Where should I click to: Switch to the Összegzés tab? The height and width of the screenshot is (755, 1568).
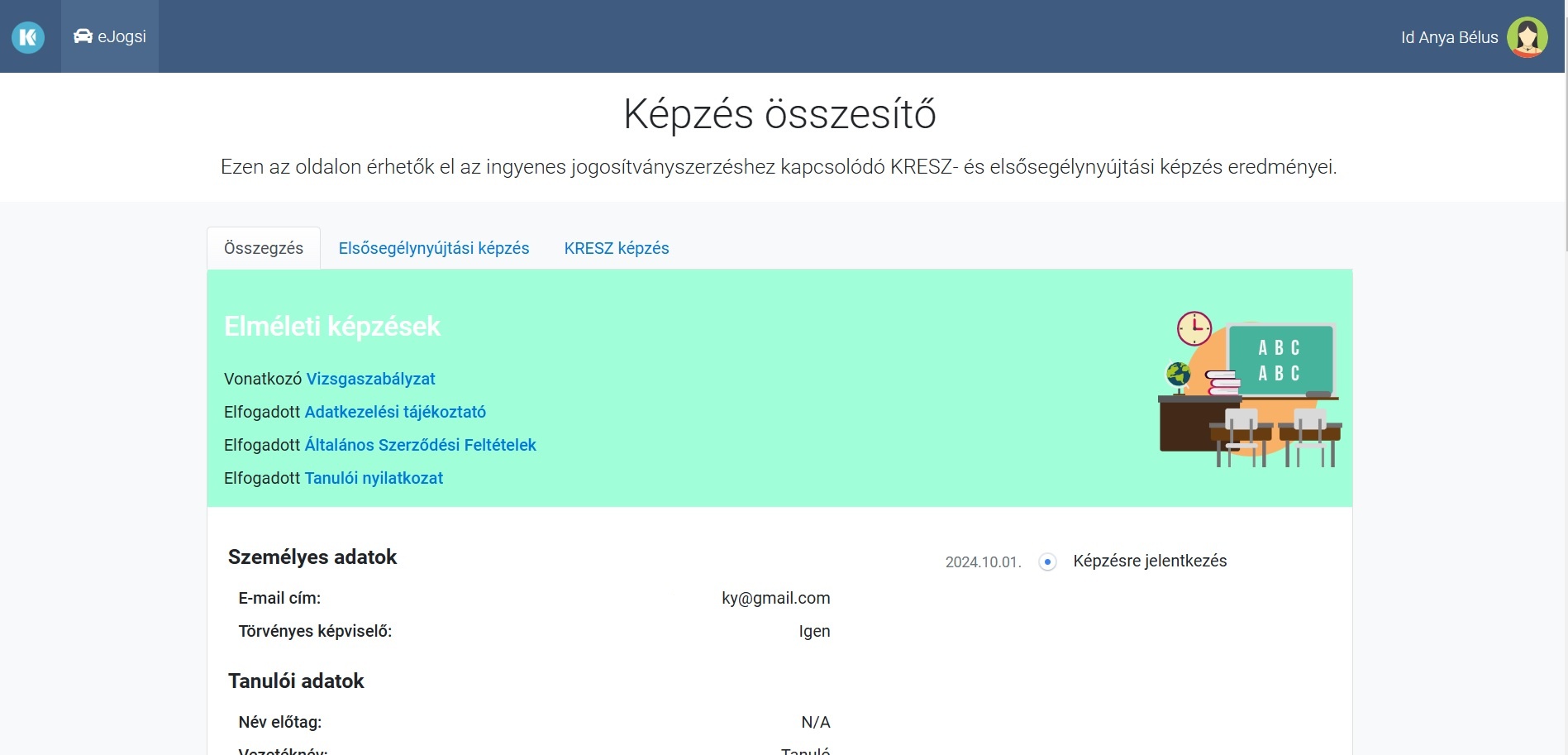[264, 248]
